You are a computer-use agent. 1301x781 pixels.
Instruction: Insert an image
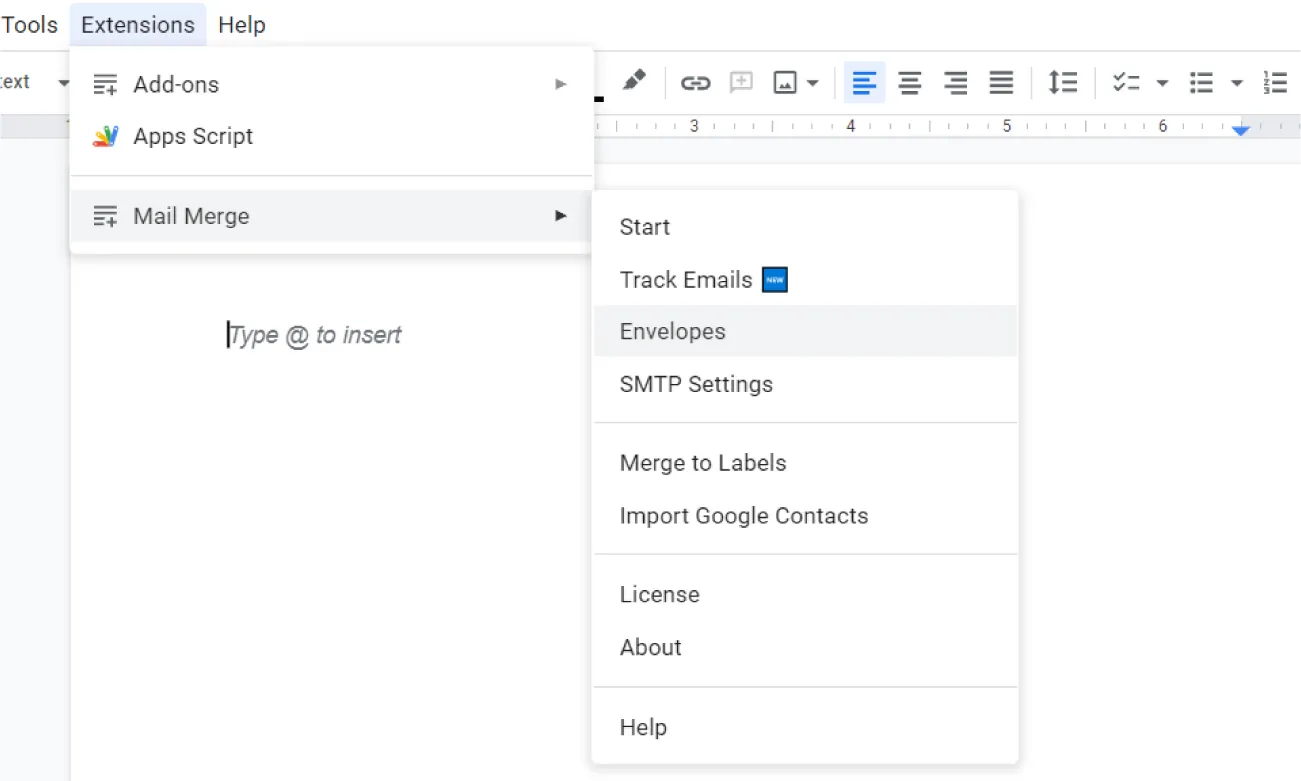click(x=784, y=83)
